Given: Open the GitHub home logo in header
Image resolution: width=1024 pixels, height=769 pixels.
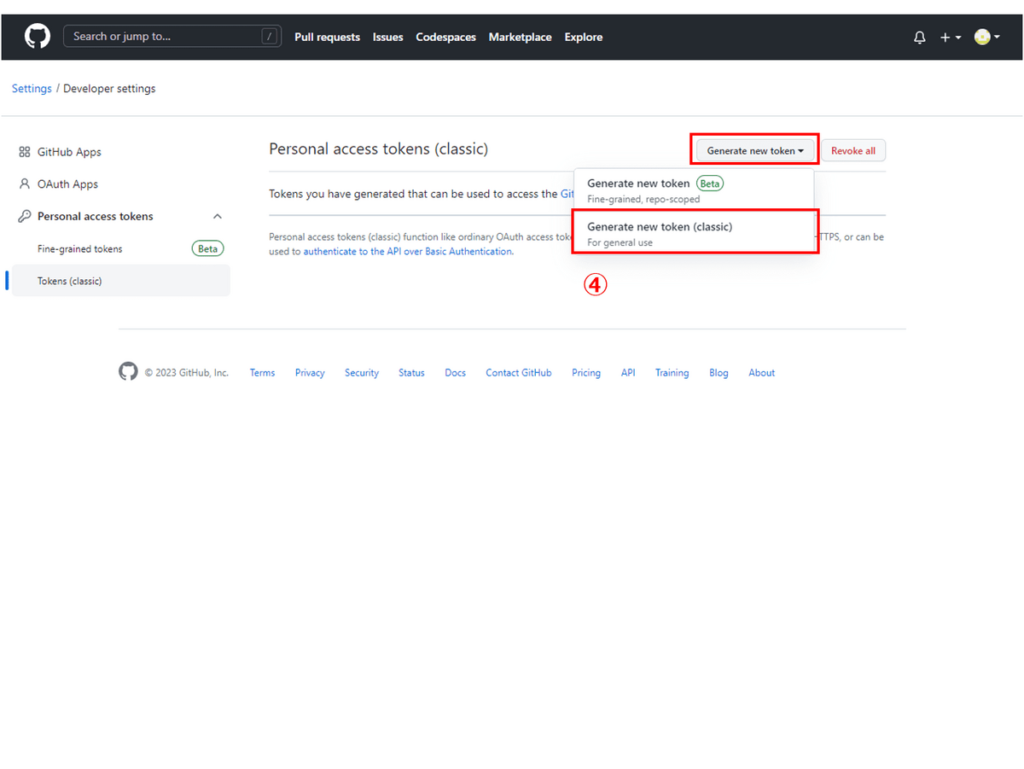Looking at the screenshot, I should (37, 37).
